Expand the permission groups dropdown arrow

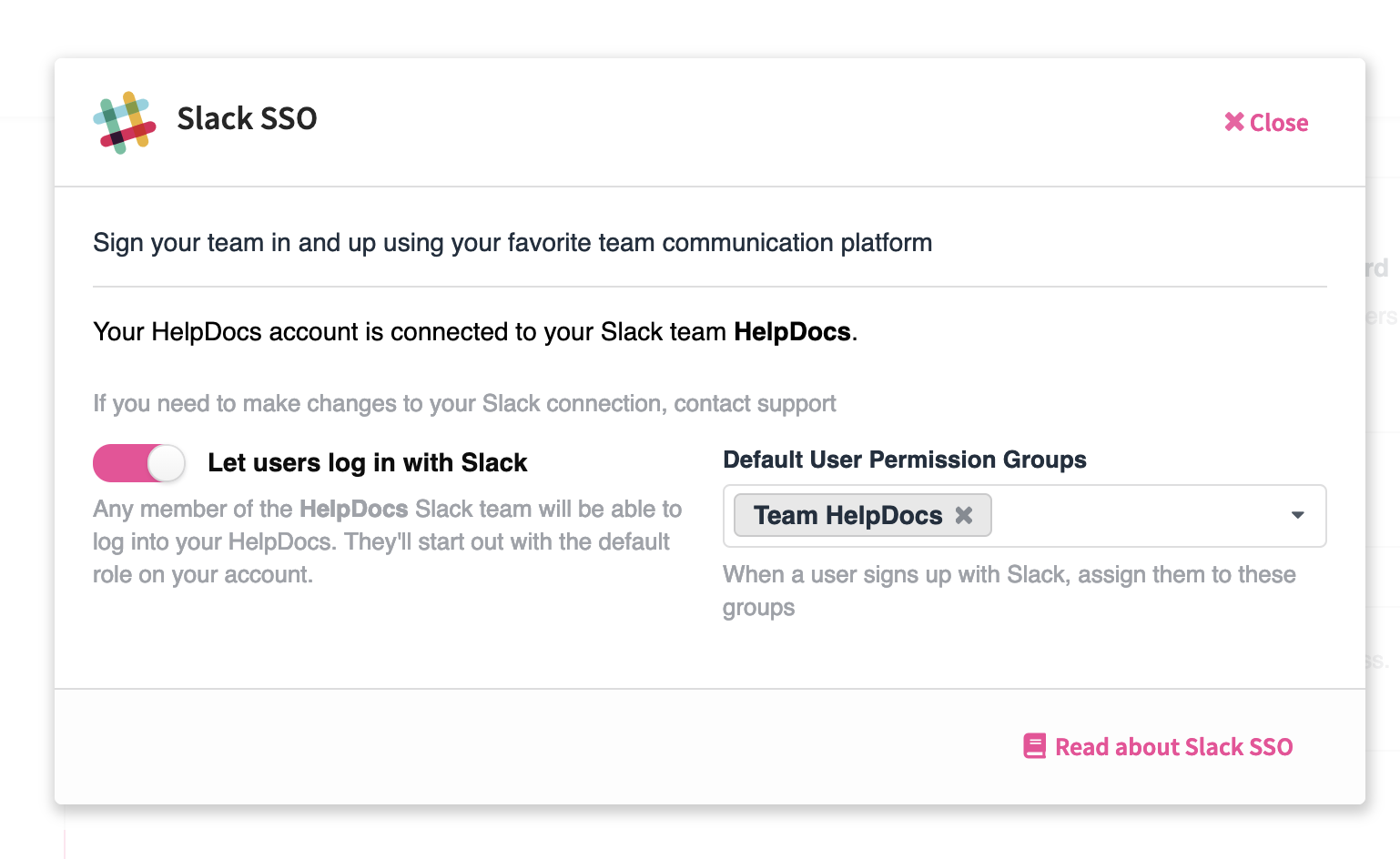coord(1298,515)
